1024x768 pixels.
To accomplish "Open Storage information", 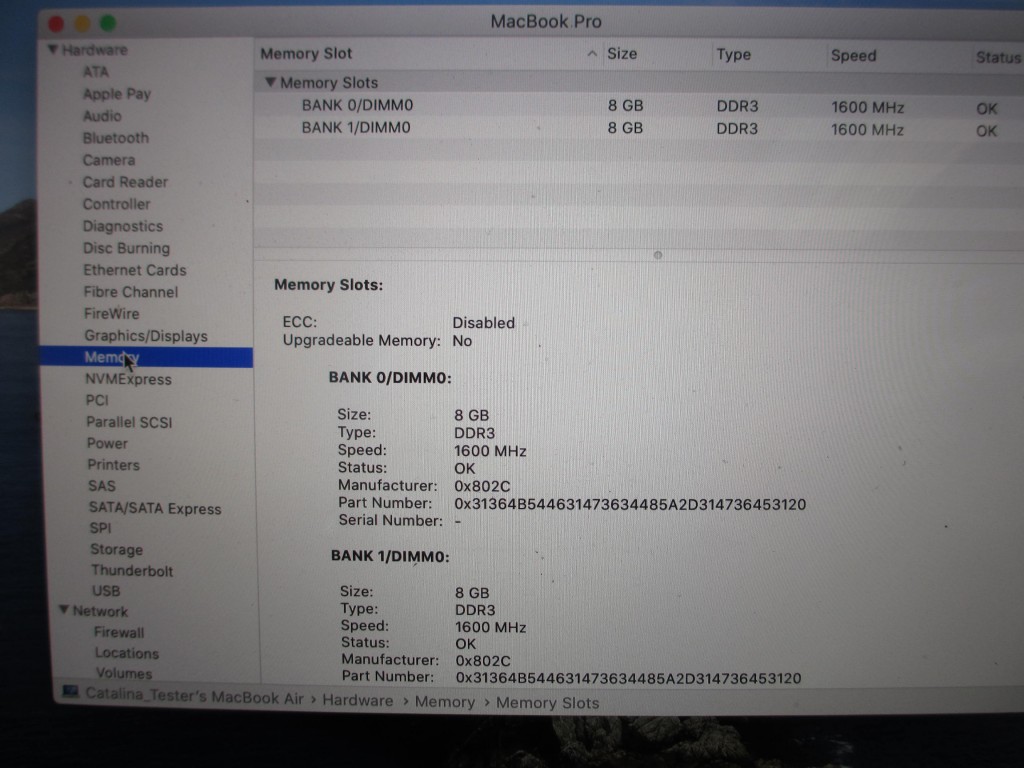I will pyautogui.click(x=116, y=550).
